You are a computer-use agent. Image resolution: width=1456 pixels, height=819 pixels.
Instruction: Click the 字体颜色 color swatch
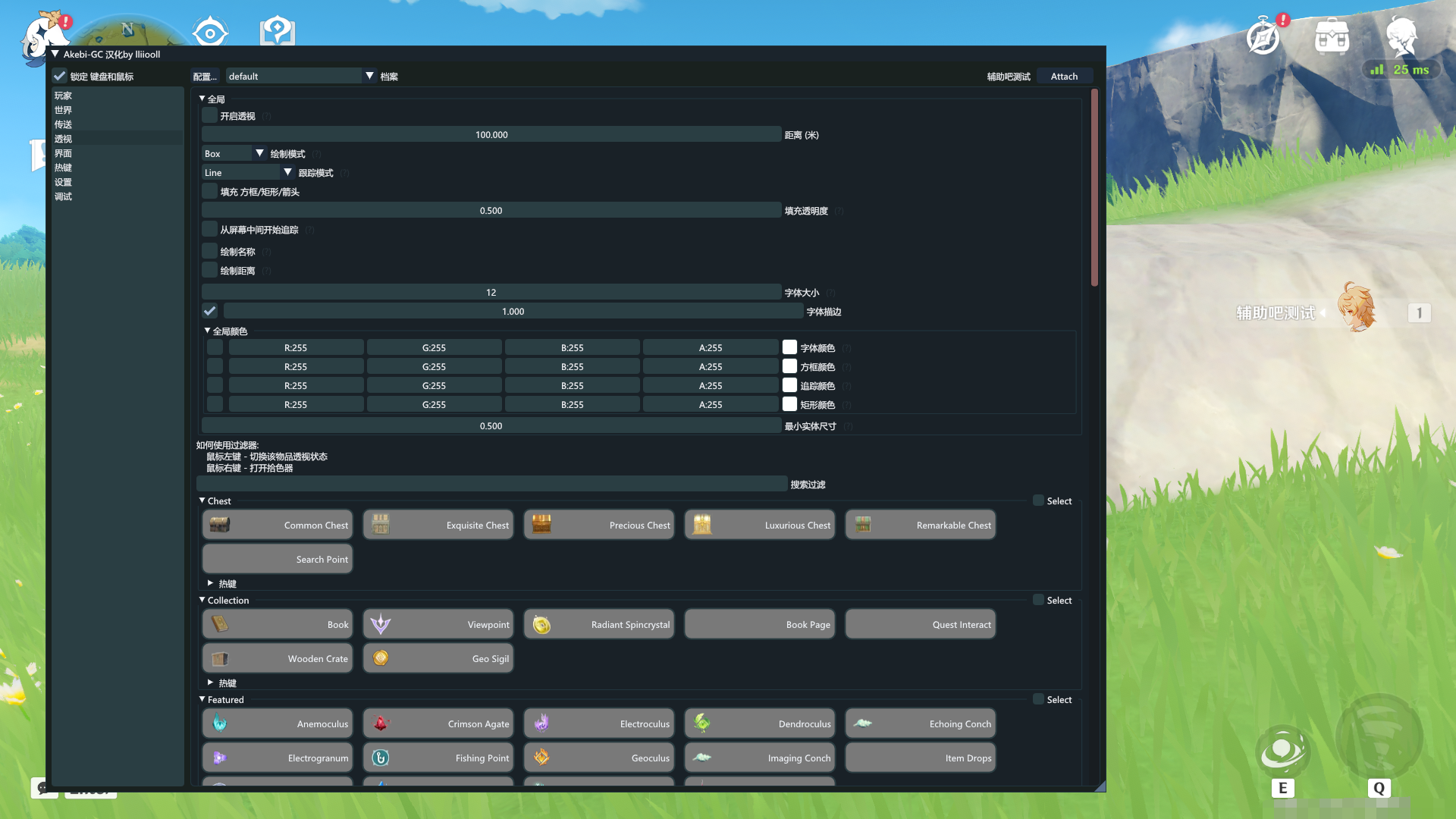pyautogui.click(x=789, y=347)
